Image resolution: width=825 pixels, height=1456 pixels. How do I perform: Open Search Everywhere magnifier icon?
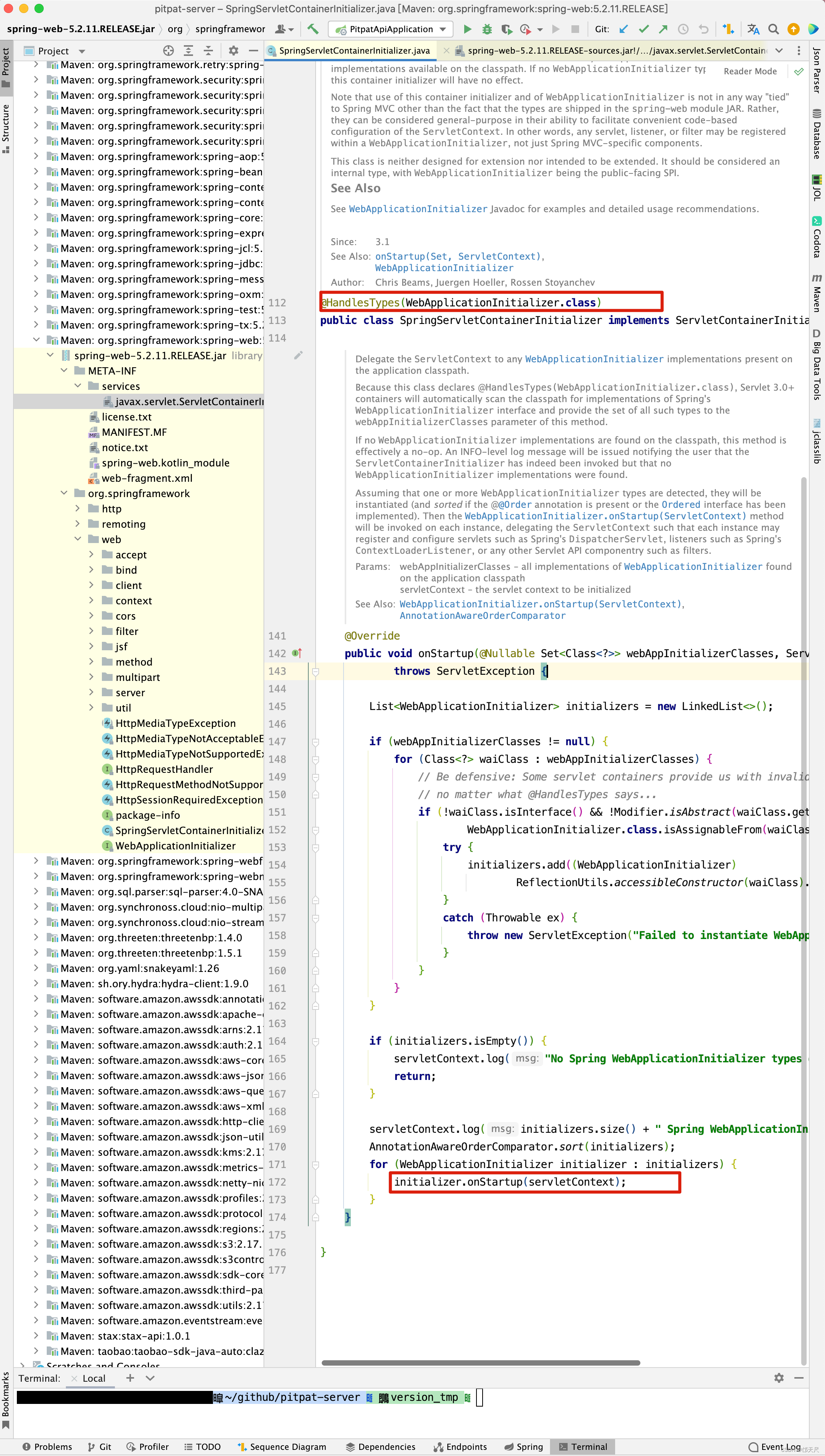point(773,29)
